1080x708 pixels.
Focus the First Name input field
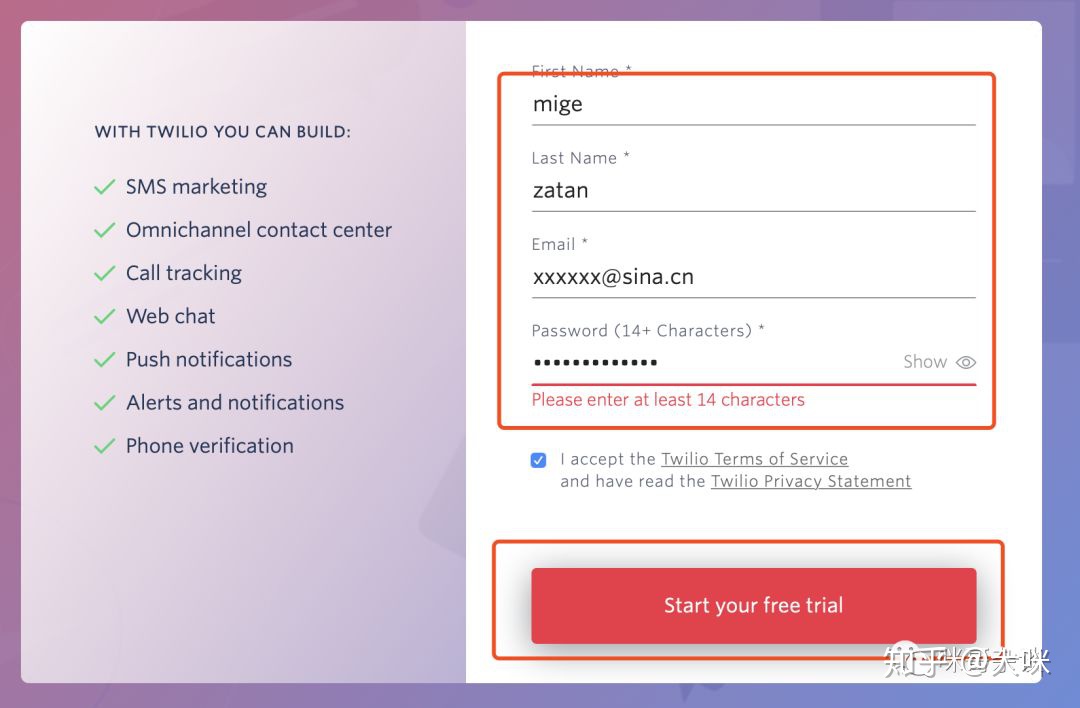coord(752,104)
